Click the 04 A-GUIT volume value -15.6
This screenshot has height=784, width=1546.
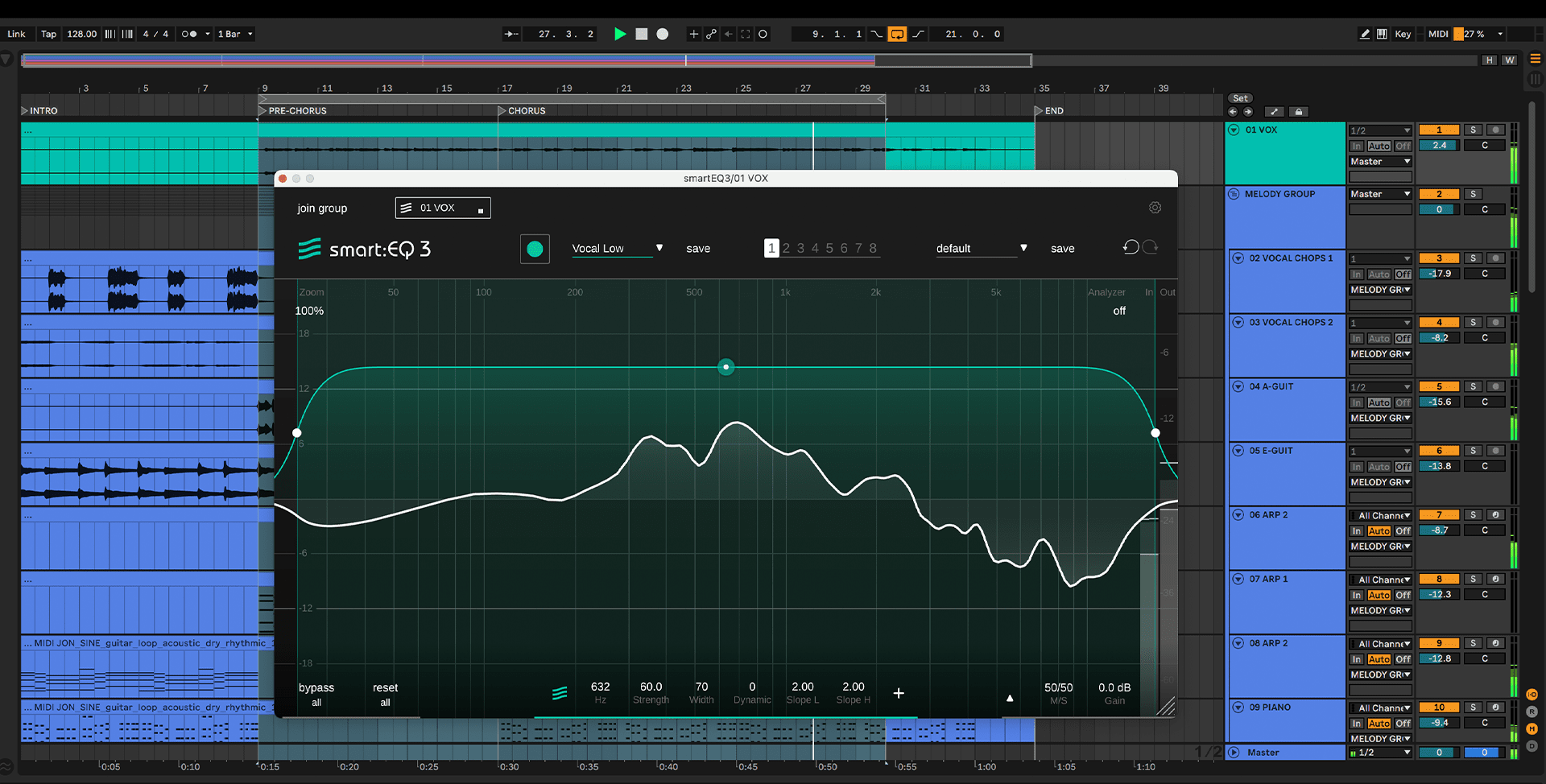[1439, 402]
